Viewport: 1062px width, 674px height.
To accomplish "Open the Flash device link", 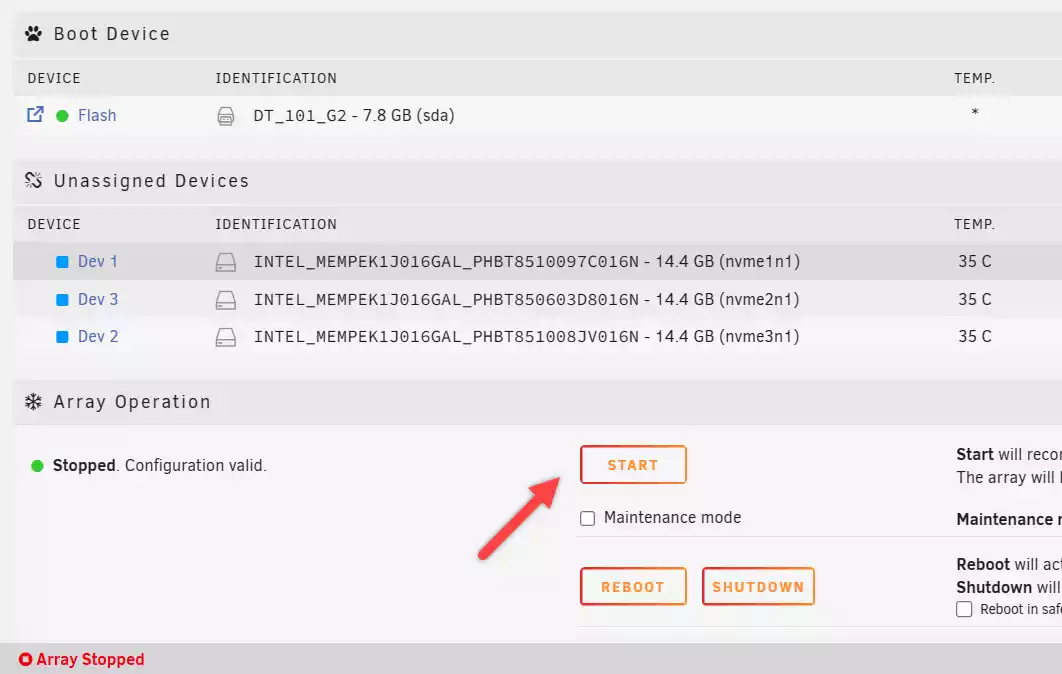I will coord(97,116).
